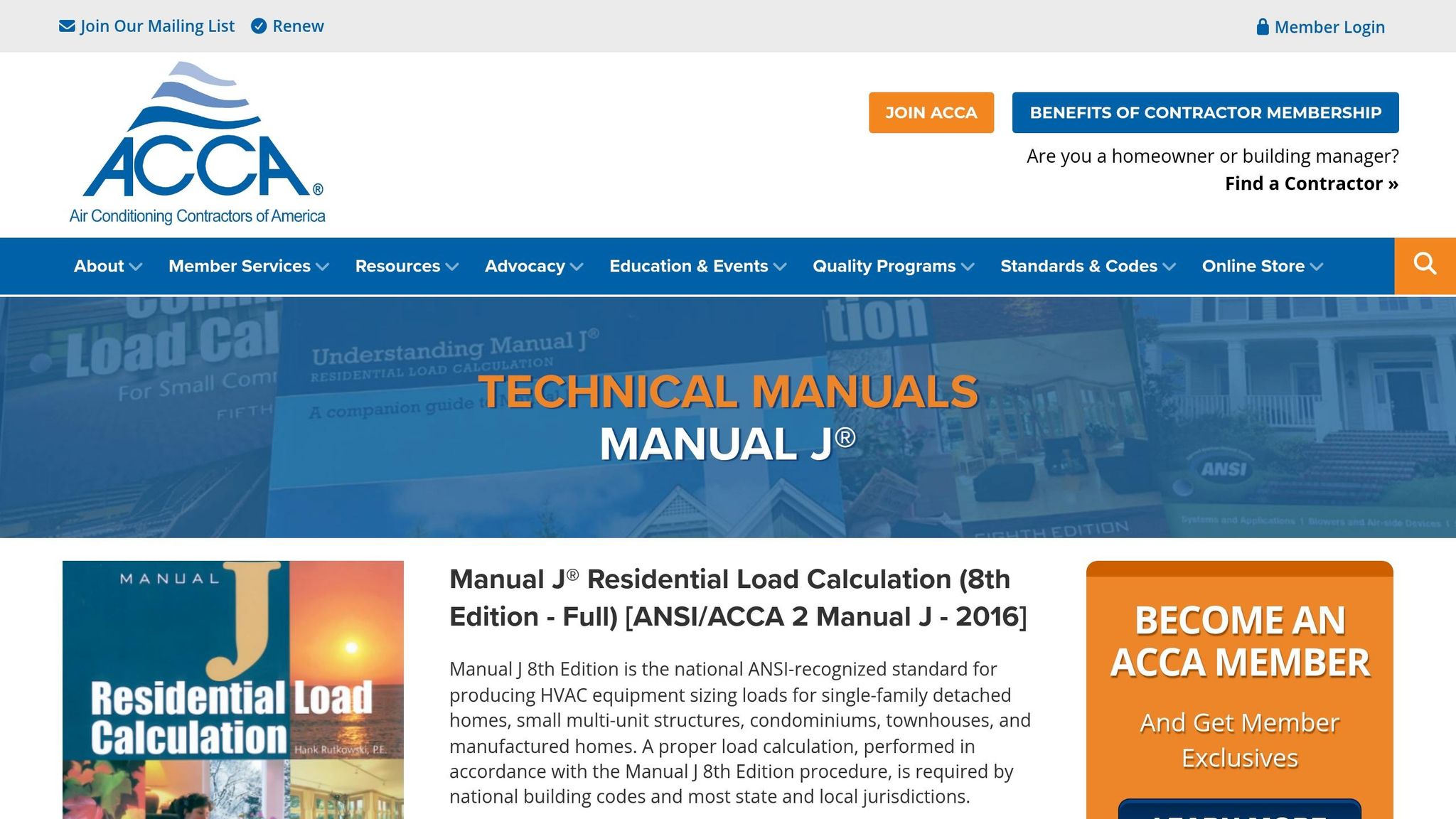Expand the Resources dropdown chevron
Screen dimensions: 1456x819
[451, 267]
